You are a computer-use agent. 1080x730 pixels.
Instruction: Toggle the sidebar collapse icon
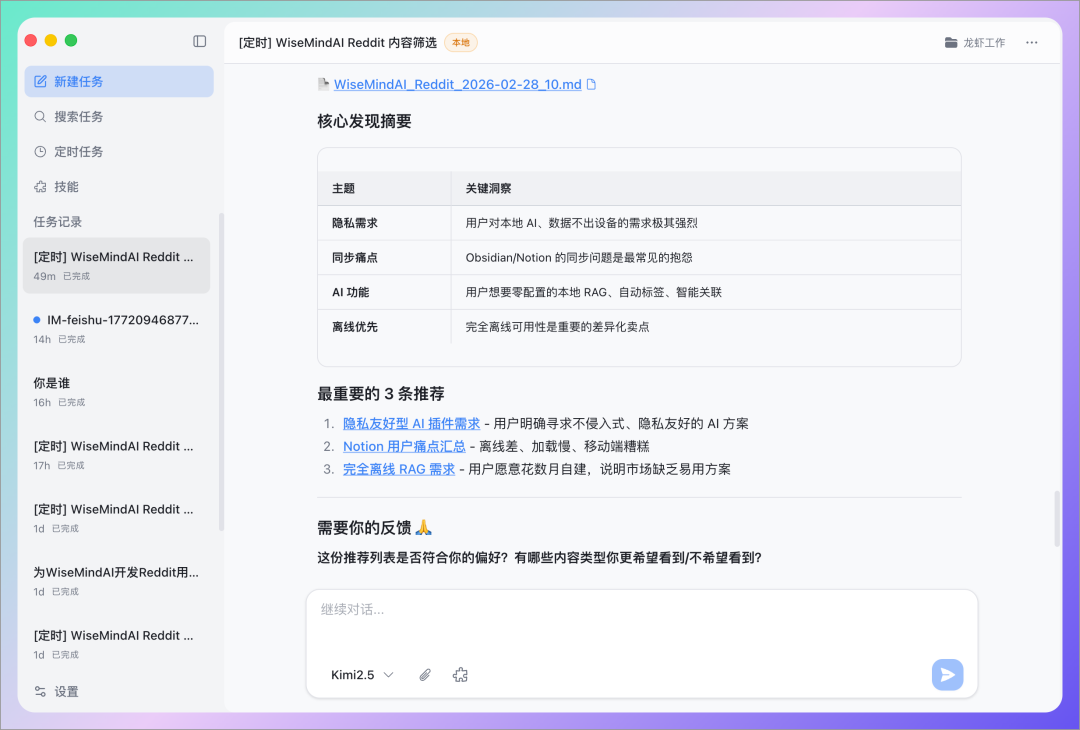tap(200, 41)
